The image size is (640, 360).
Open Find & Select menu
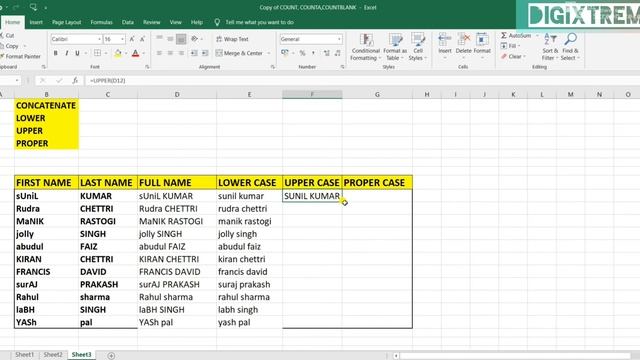pyautogui.click(x=570, y=47)
